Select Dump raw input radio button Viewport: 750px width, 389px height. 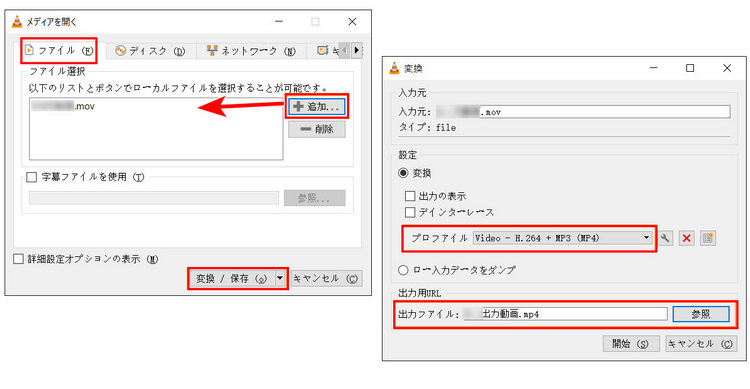click(x=403, y=270)
